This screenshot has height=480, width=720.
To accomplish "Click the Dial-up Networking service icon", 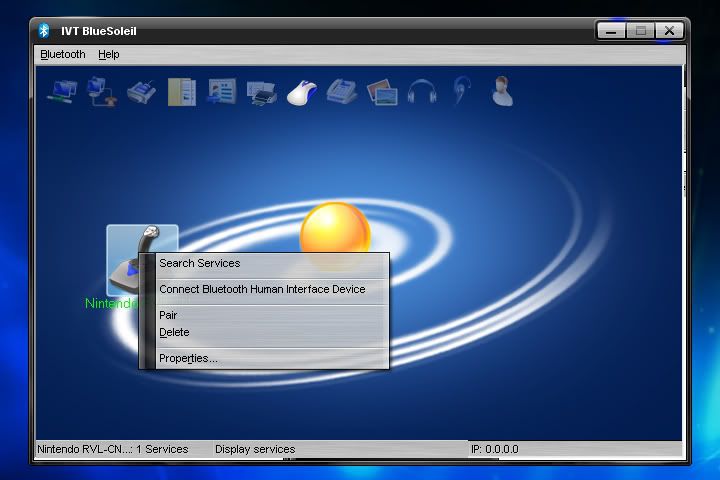I will click(101, 92).
